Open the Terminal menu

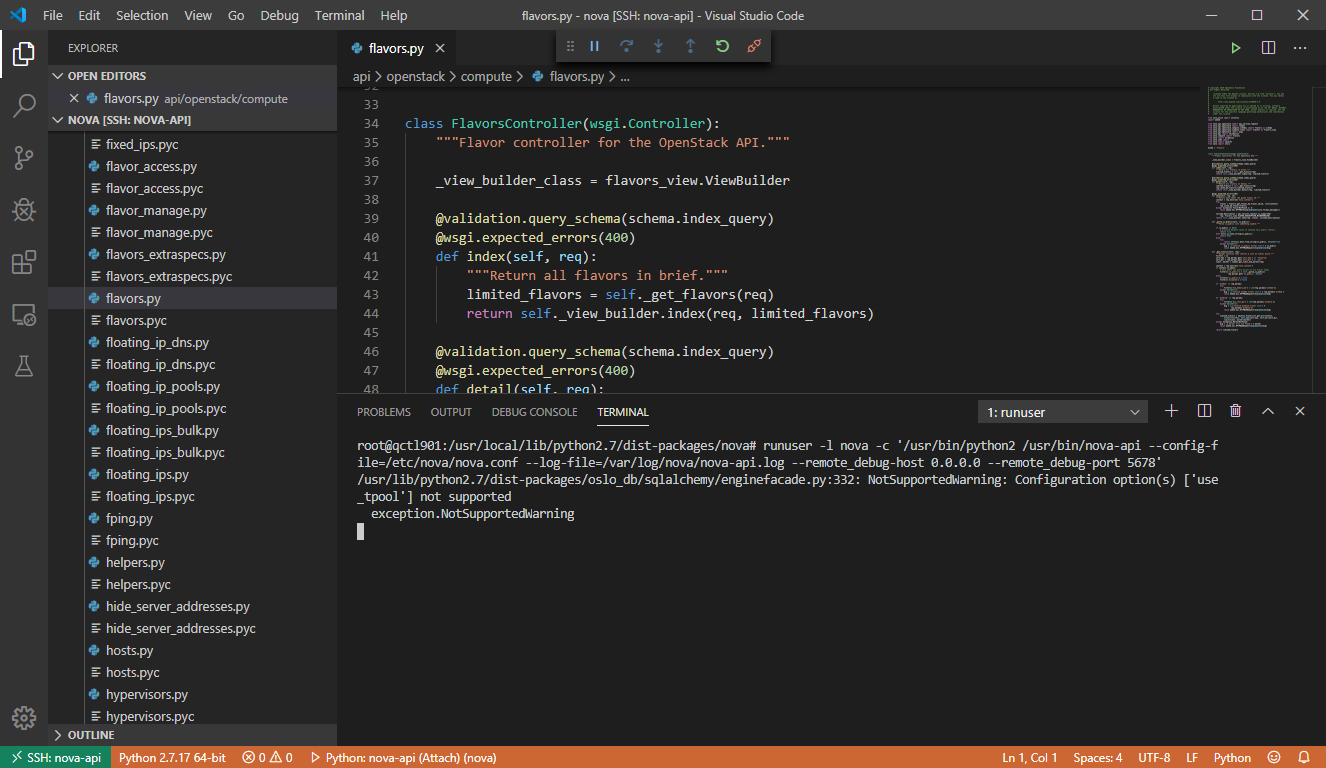click(x=339, y=16)
